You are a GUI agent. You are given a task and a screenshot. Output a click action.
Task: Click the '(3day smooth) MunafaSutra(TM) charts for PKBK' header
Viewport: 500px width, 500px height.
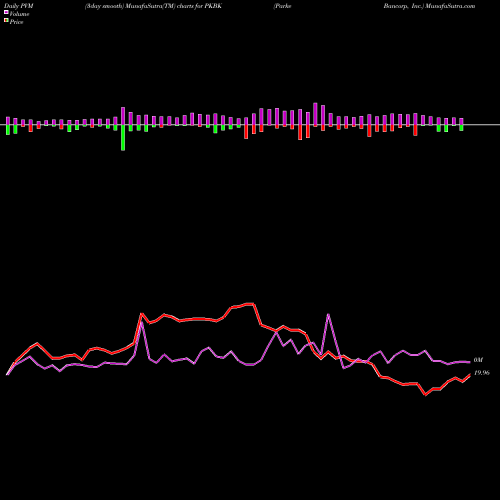pos(153,6)
